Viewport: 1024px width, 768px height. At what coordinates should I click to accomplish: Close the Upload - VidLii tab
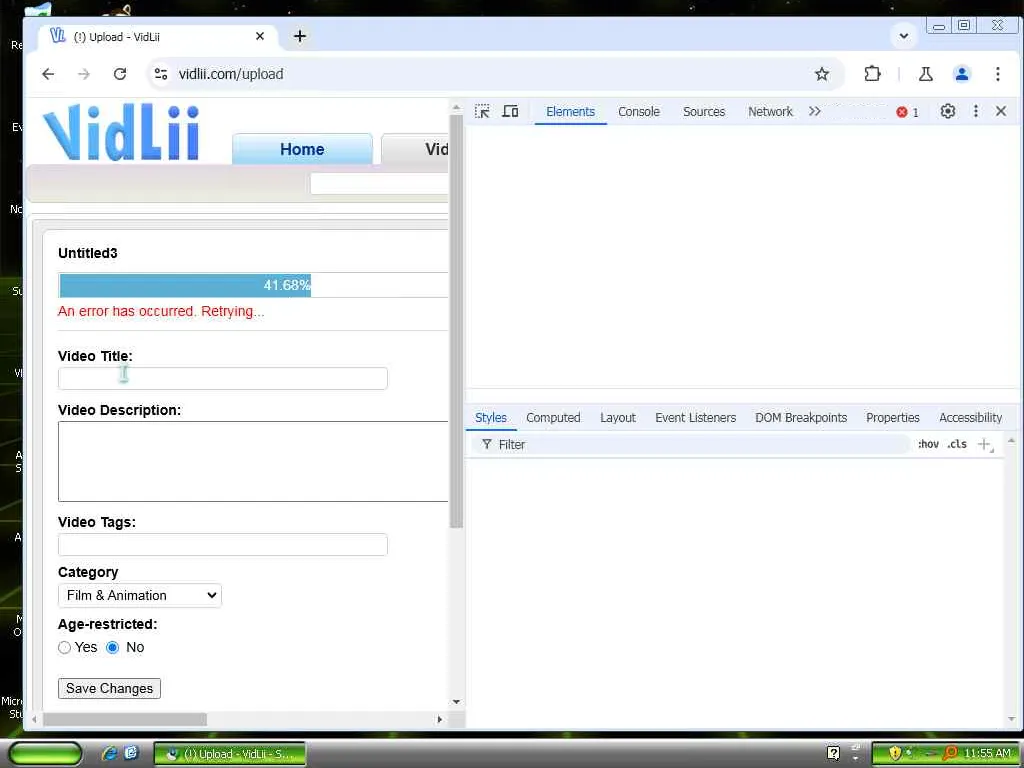260,37
